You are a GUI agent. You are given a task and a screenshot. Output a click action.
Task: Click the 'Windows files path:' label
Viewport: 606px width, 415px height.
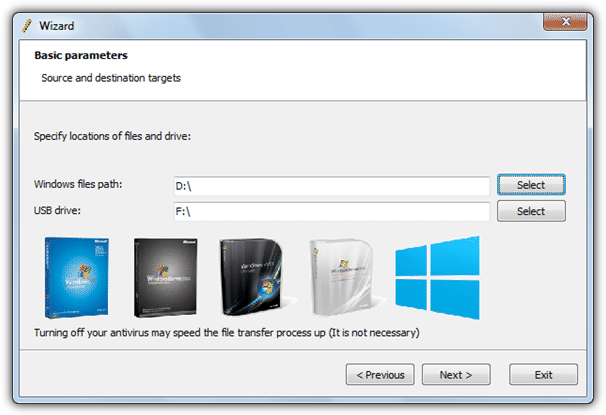78,184
